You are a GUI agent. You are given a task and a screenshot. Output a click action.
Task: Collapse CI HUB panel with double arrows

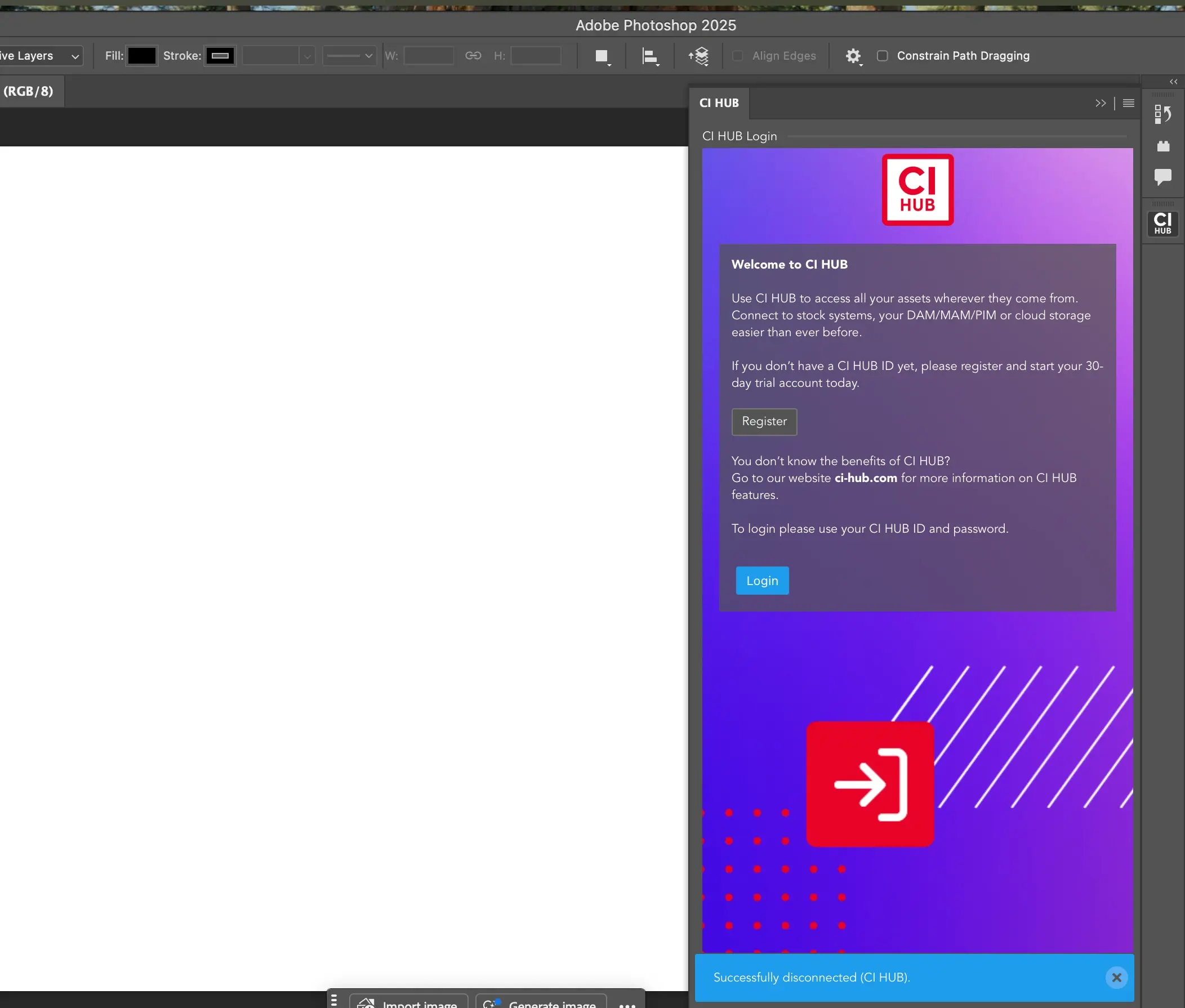[1101, 104]
